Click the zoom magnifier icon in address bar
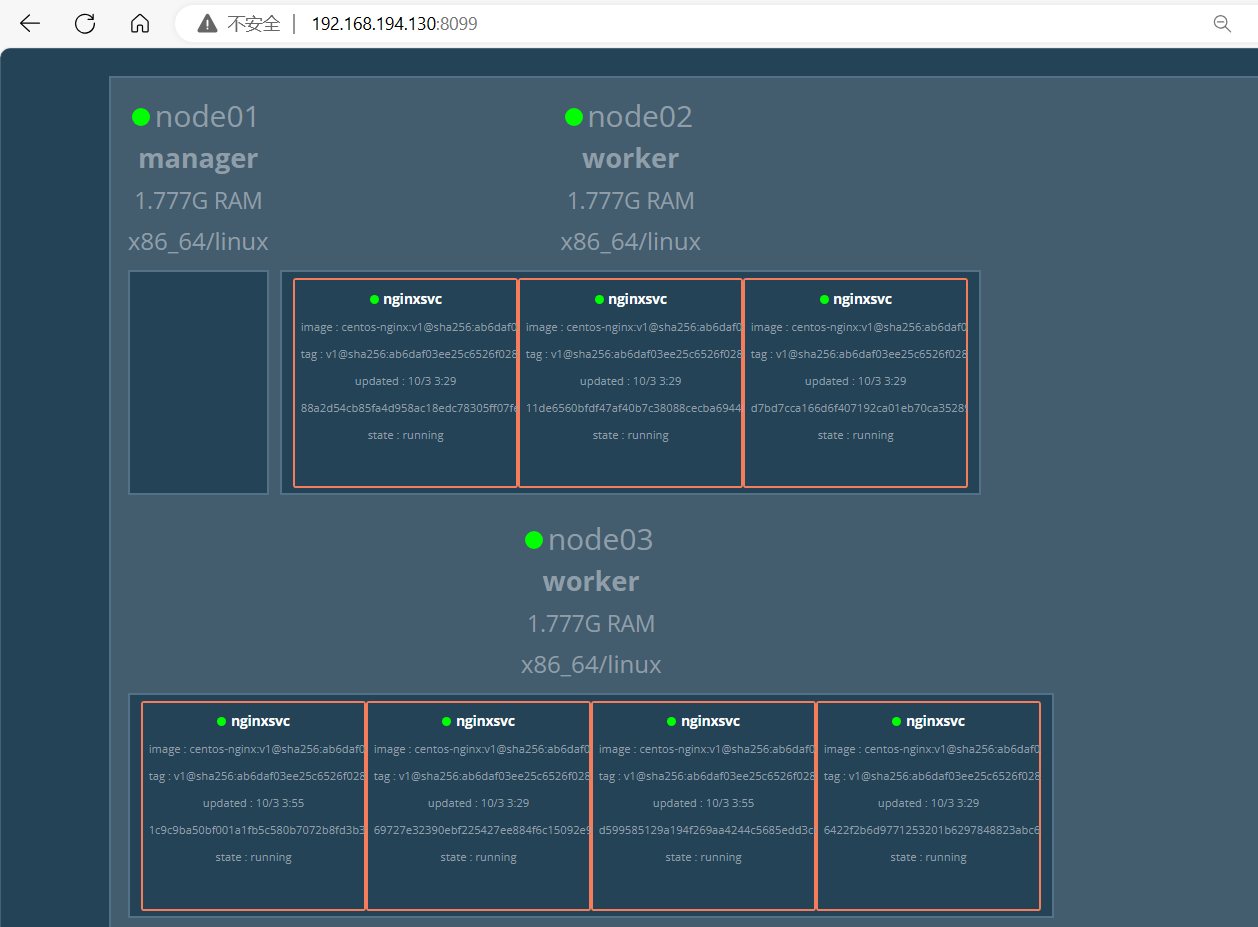 click(1222, 24)
